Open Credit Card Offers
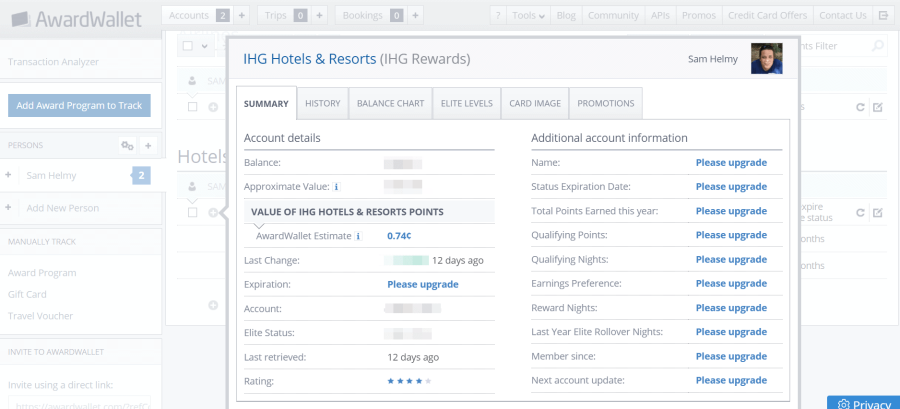Image resolution: width=900 pixels, height=409 pixels. (767, 15)
